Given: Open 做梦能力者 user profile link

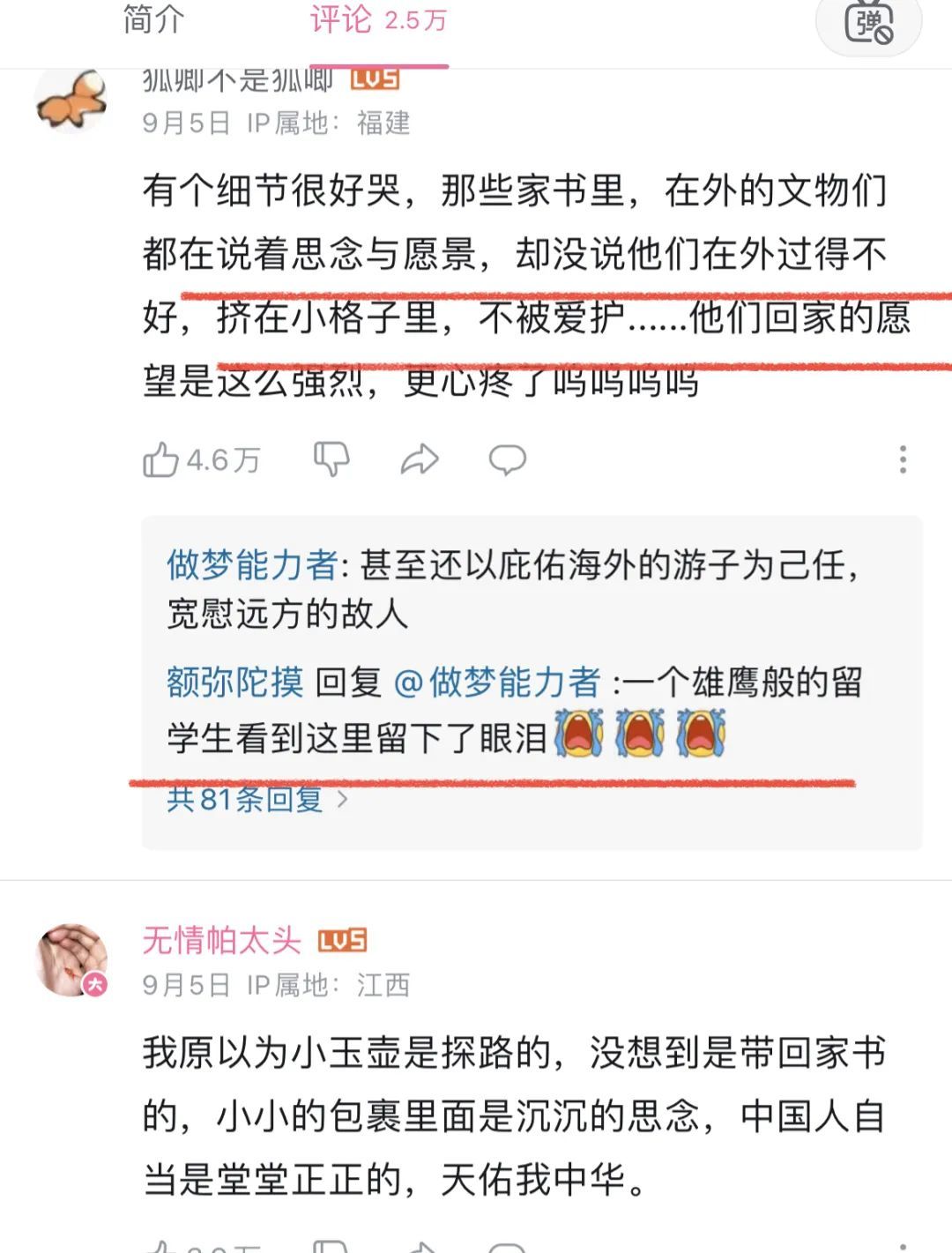Looking at the screenshot, I should pyautogui.click(x=252, y=564).
